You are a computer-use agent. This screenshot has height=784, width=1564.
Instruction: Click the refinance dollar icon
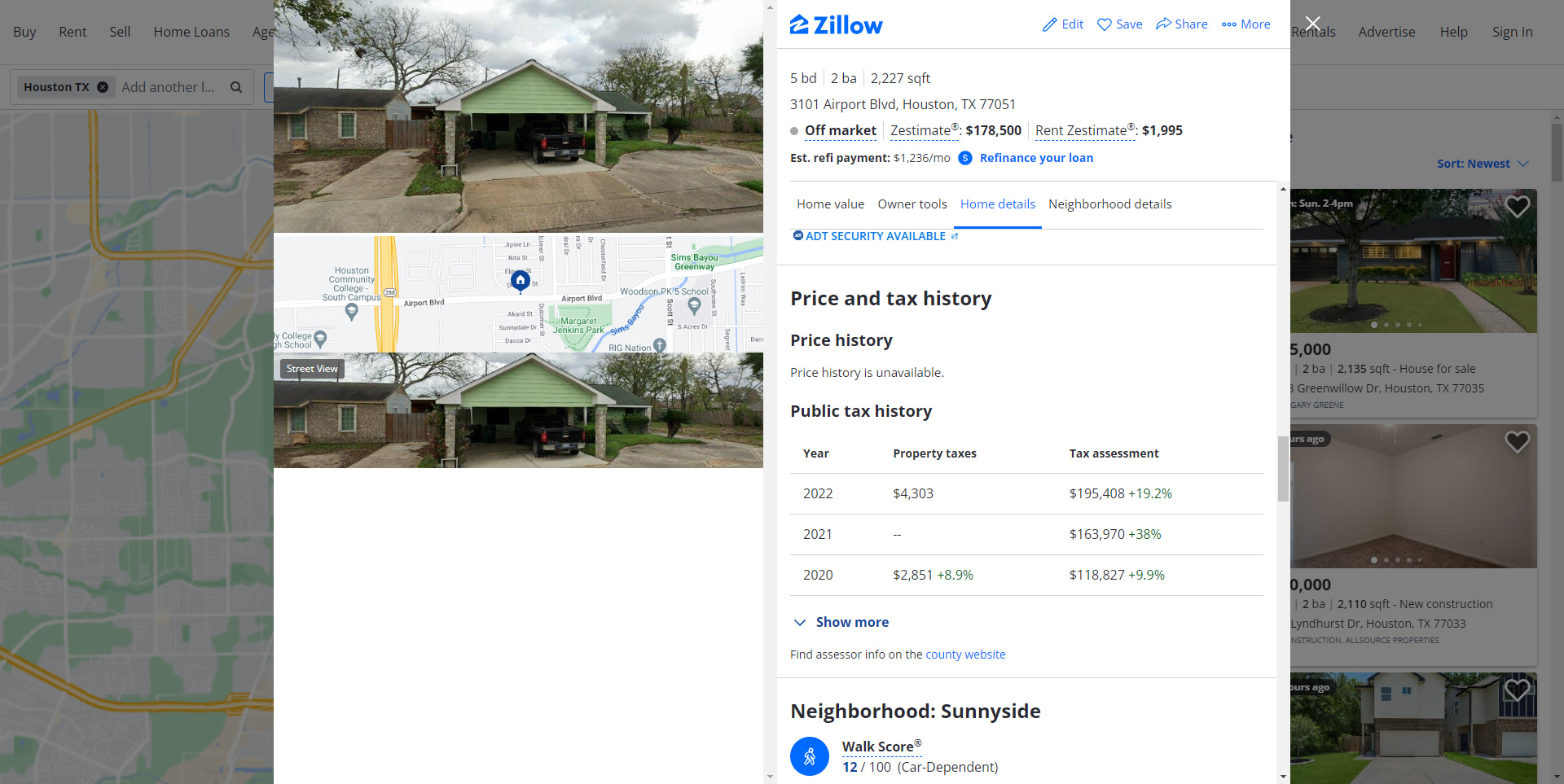965,158
